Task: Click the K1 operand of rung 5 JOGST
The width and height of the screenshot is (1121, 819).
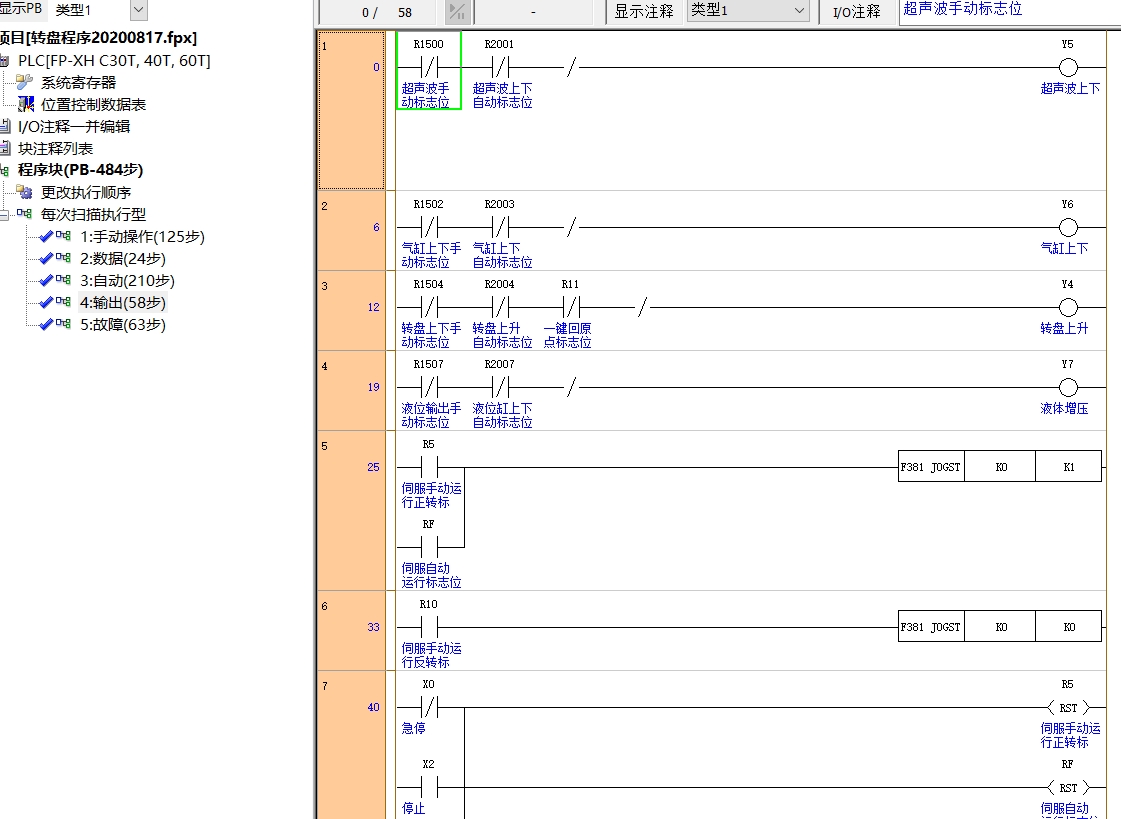Action: click(x=1069, y=467)
